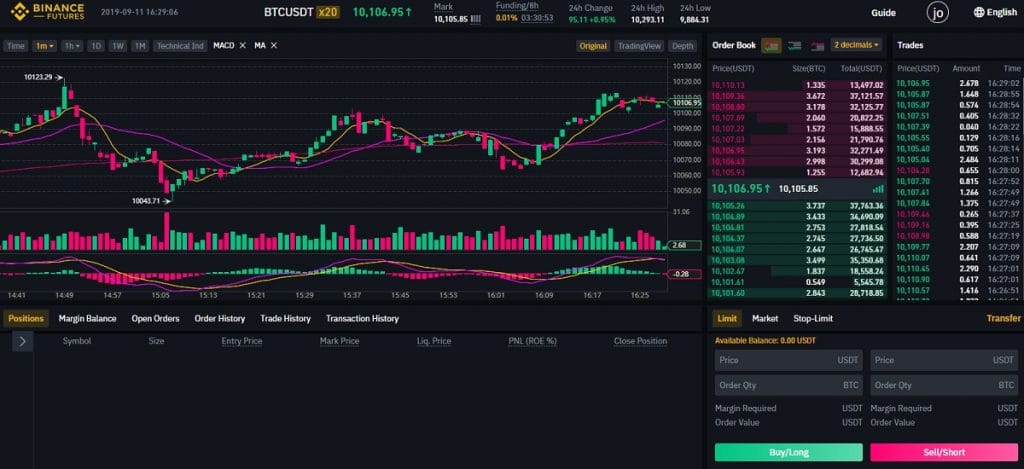Click the -0.28 MACD value tag
Viewport: 1024px width, 469px height.
(x=684, y=274)
